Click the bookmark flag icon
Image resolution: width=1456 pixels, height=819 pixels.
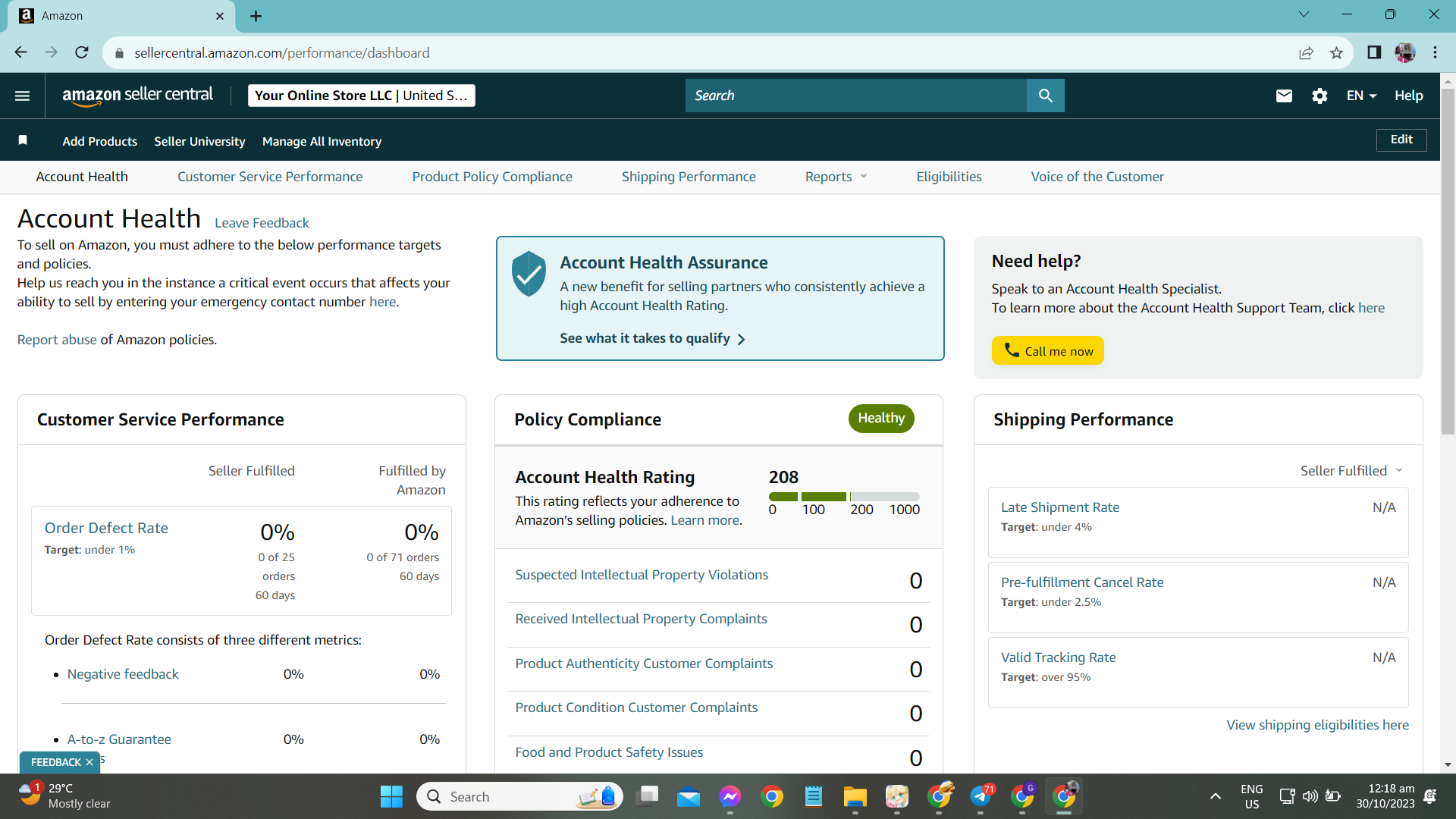(x=23, y=140)
